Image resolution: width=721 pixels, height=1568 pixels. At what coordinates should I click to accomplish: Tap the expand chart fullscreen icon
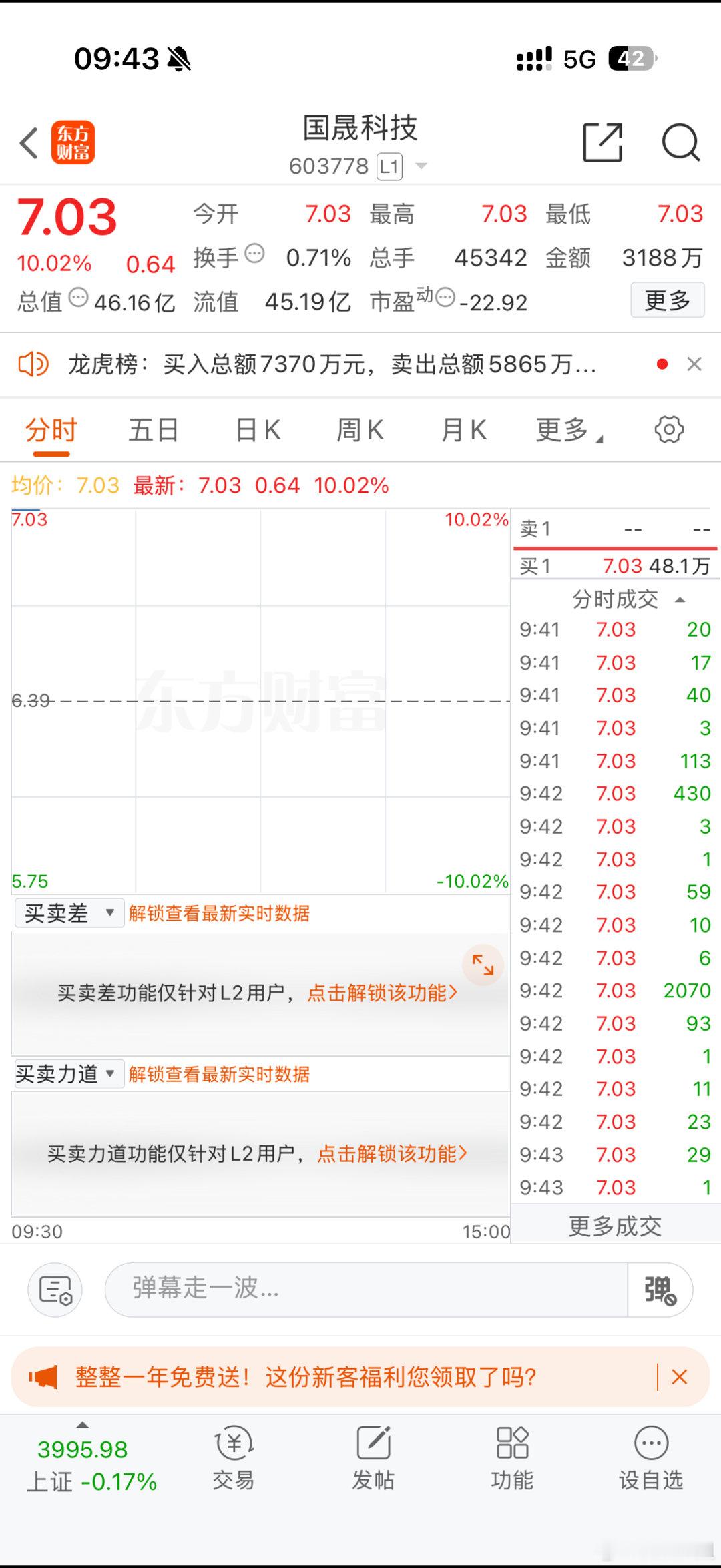point(483,965)
